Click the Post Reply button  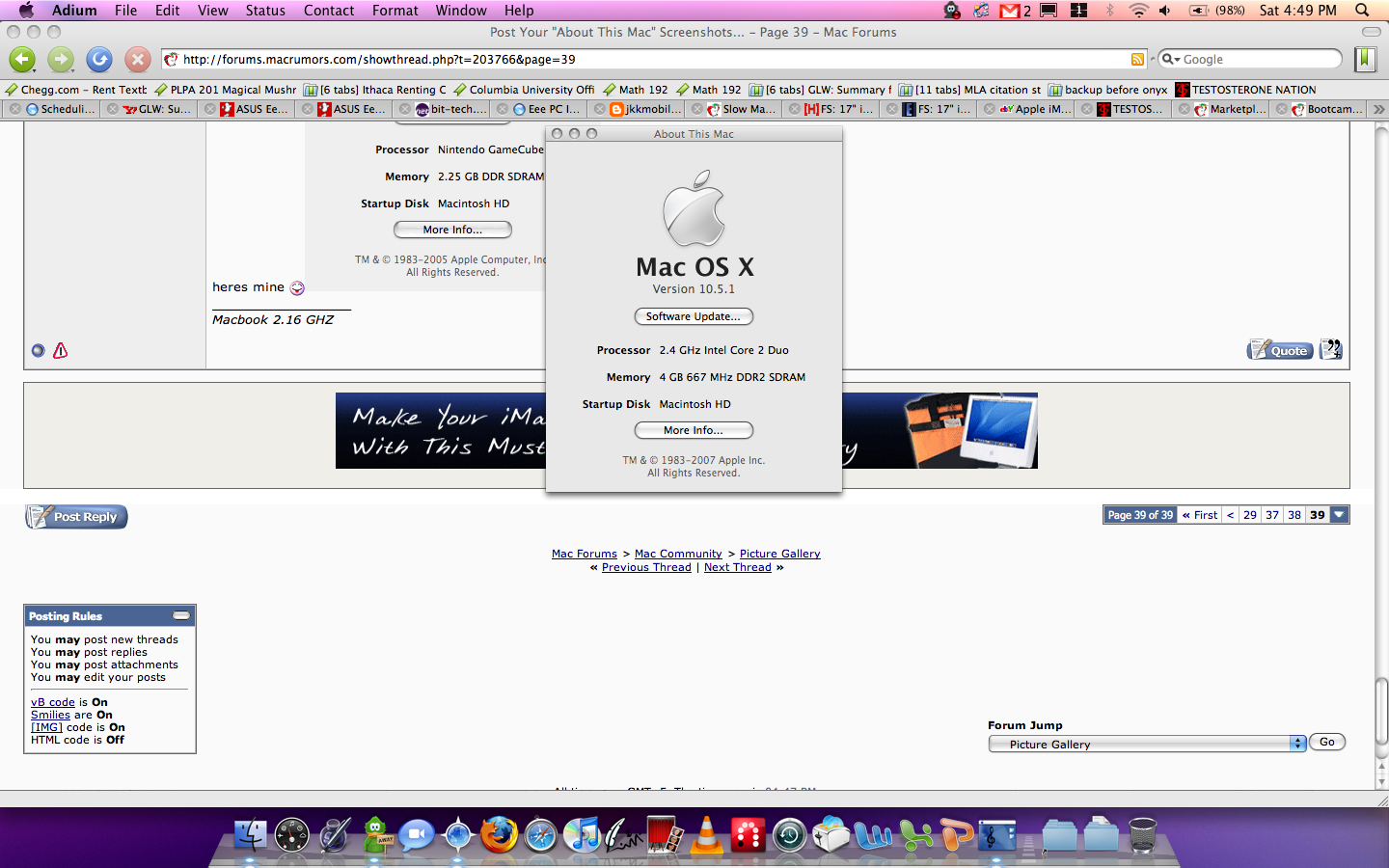pos(76,517)
